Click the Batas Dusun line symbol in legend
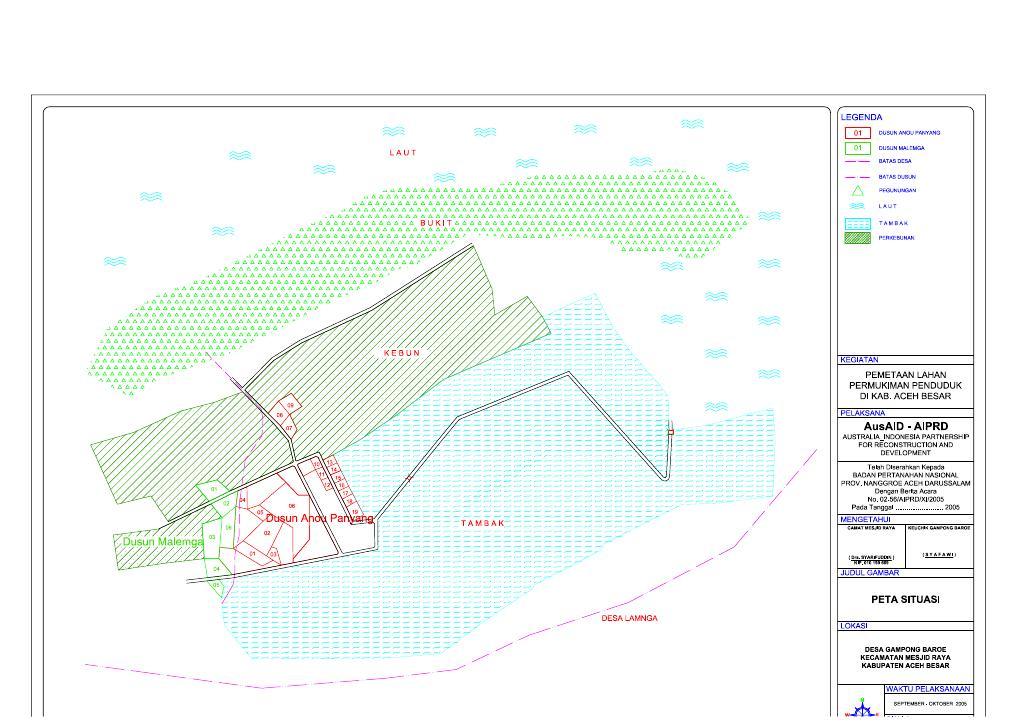Screen dimensions: 1024x725 click(x=857, y=176)
